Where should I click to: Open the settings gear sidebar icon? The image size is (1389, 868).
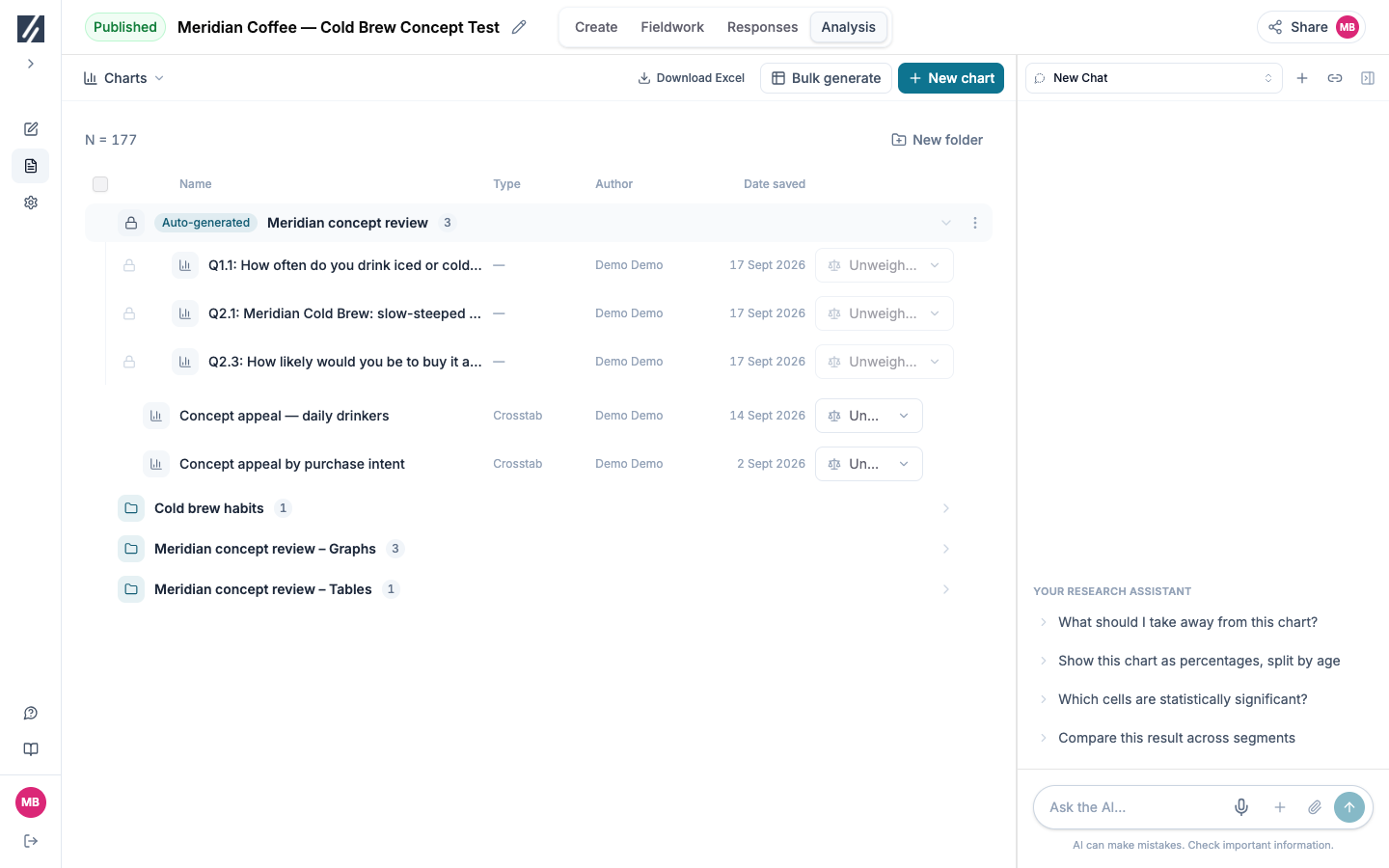coord(31,203)
